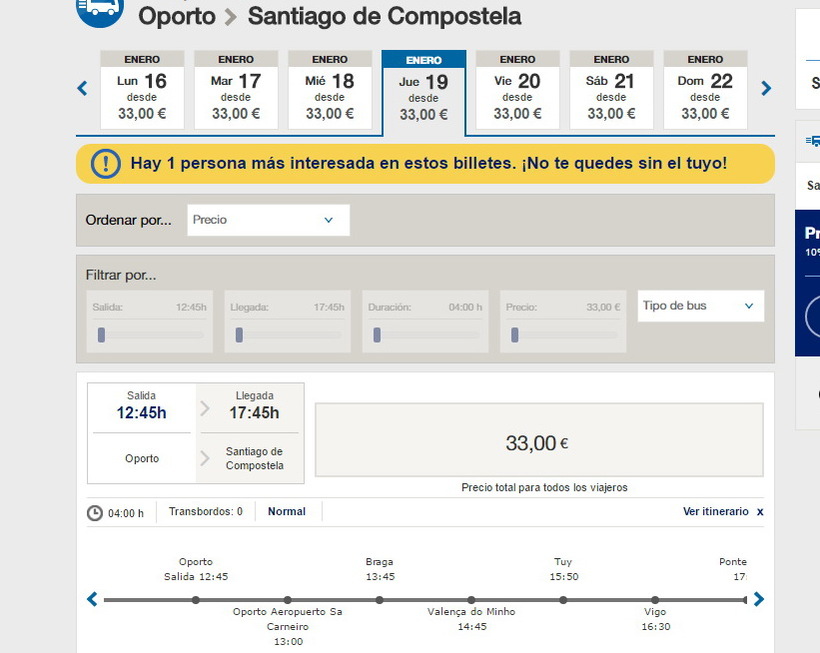Choose the Dom 22 Enero date tab

(x=705, y=90)
